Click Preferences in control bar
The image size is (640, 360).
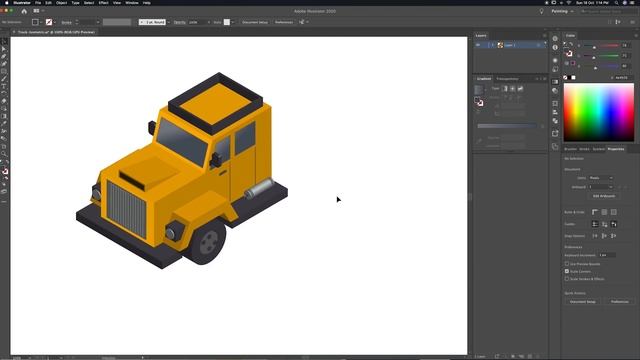tap(284, 22)
